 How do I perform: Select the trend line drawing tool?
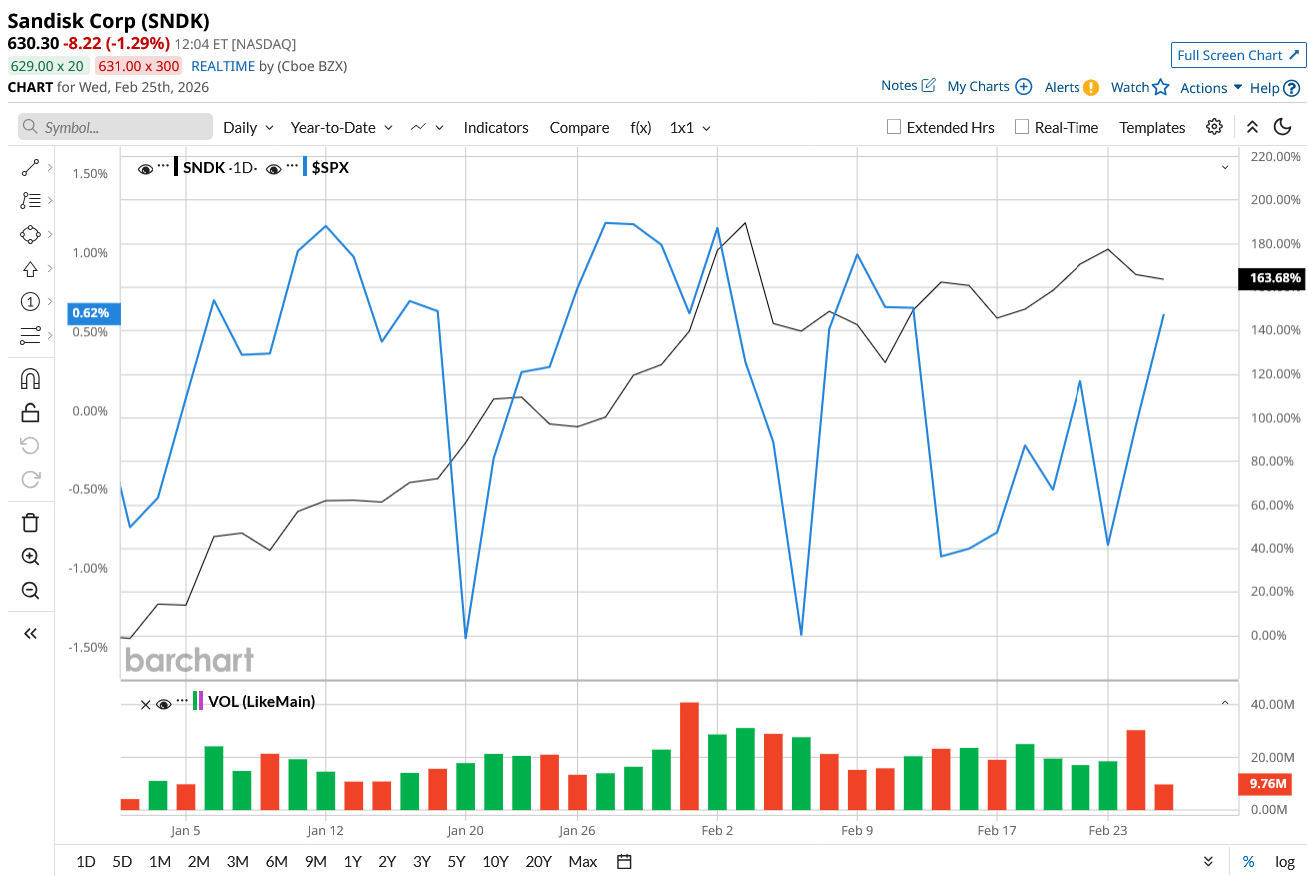[30, 168]
